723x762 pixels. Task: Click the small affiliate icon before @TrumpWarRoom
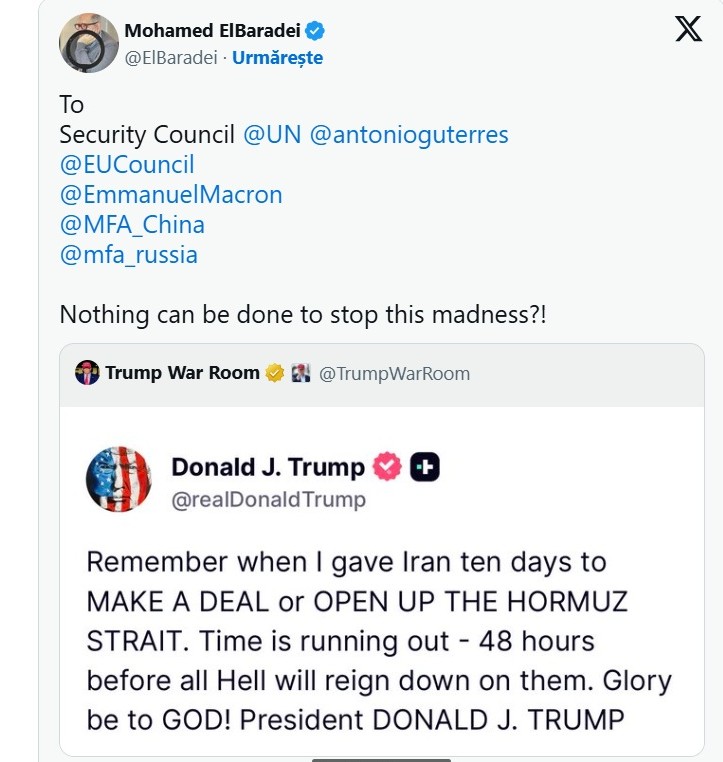coord(301,373)
